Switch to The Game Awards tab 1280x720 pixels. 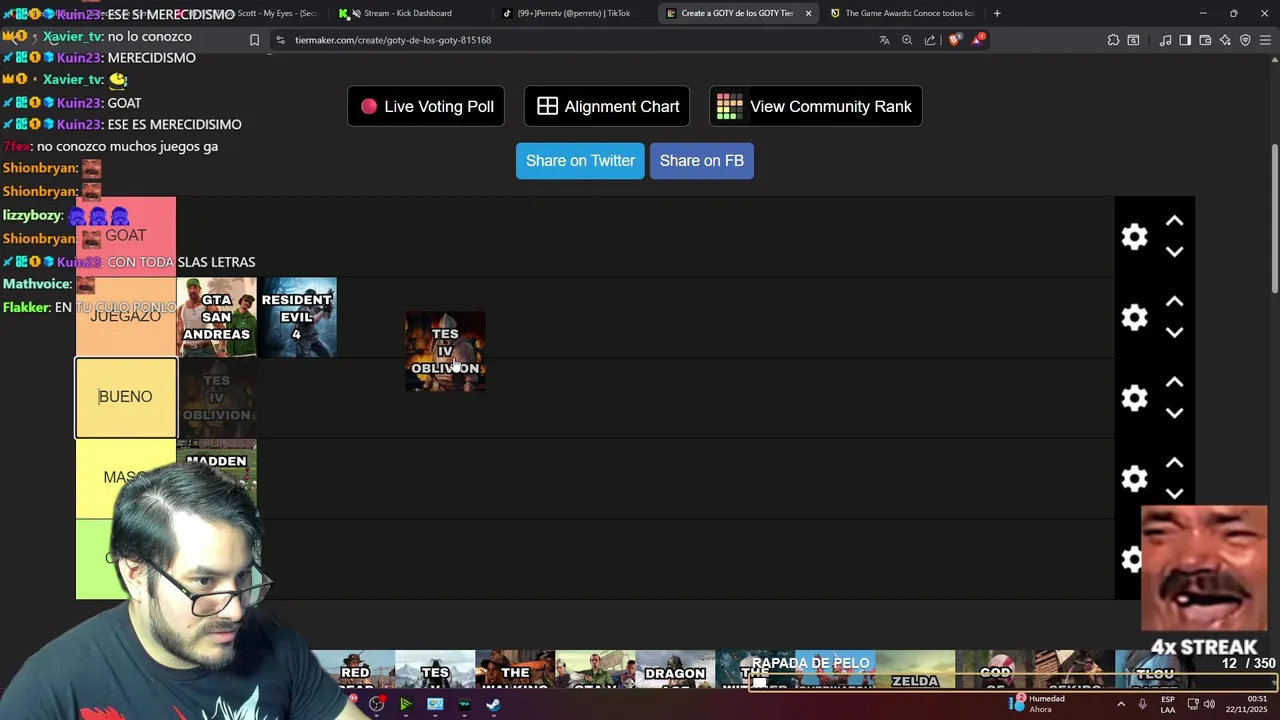[902, 13]
